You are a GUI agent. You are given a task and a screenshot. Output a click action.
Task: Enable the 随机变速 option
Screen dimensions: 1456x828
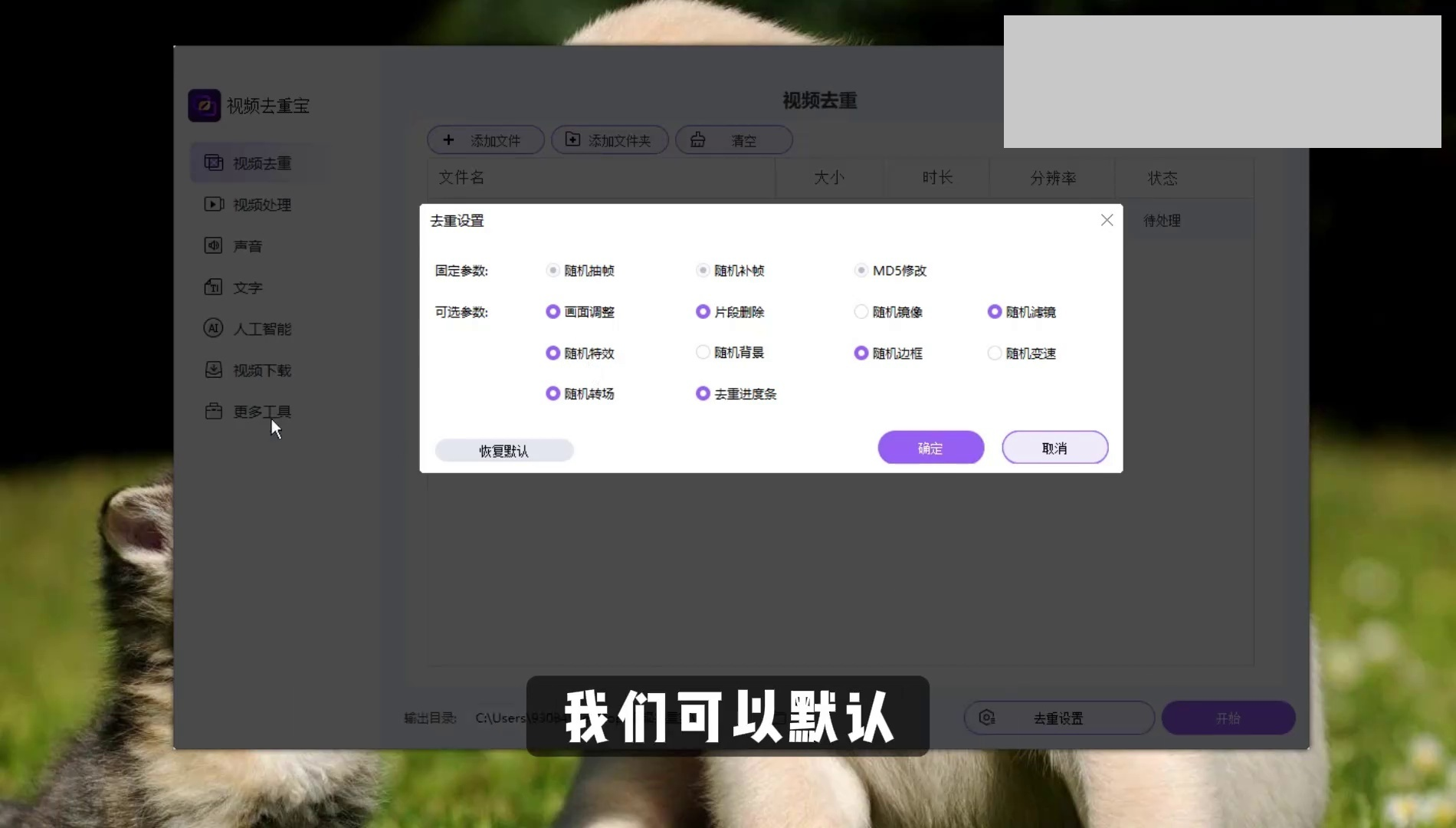click(995, 353)
